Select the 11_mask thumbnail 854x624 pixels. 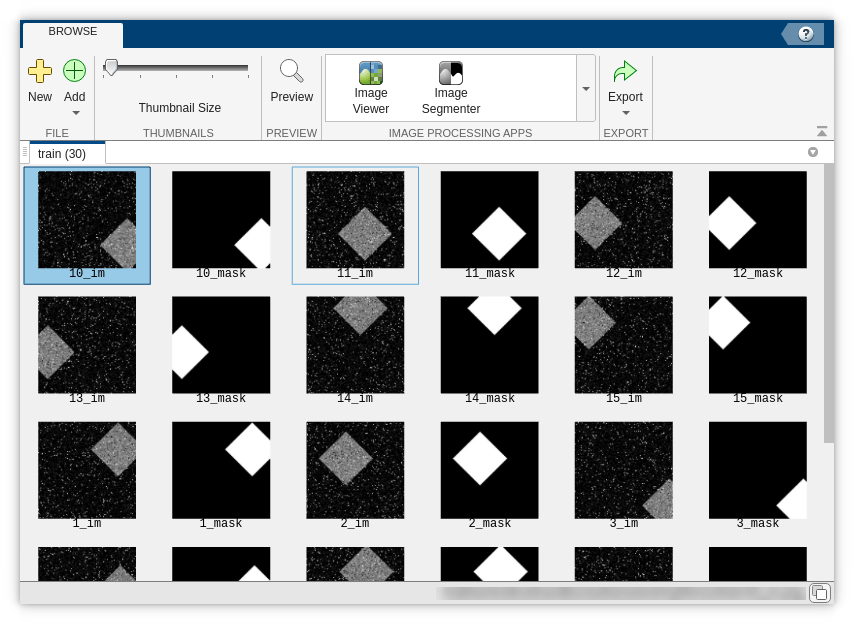489,226
